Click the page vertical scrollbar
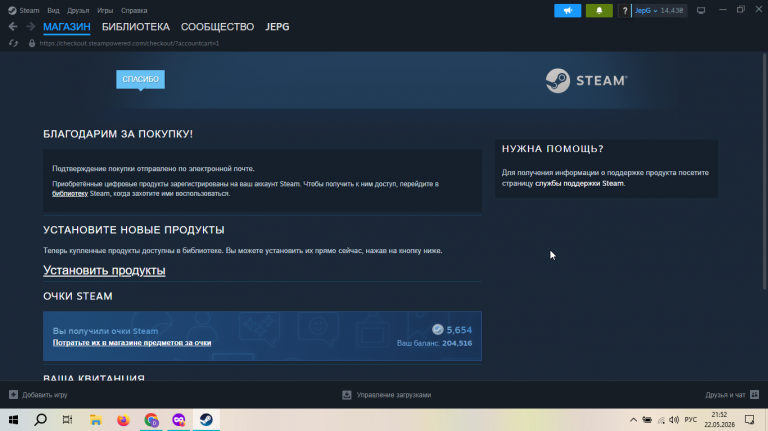The height and width of the screenshot is (431, 768). point(765,171)
